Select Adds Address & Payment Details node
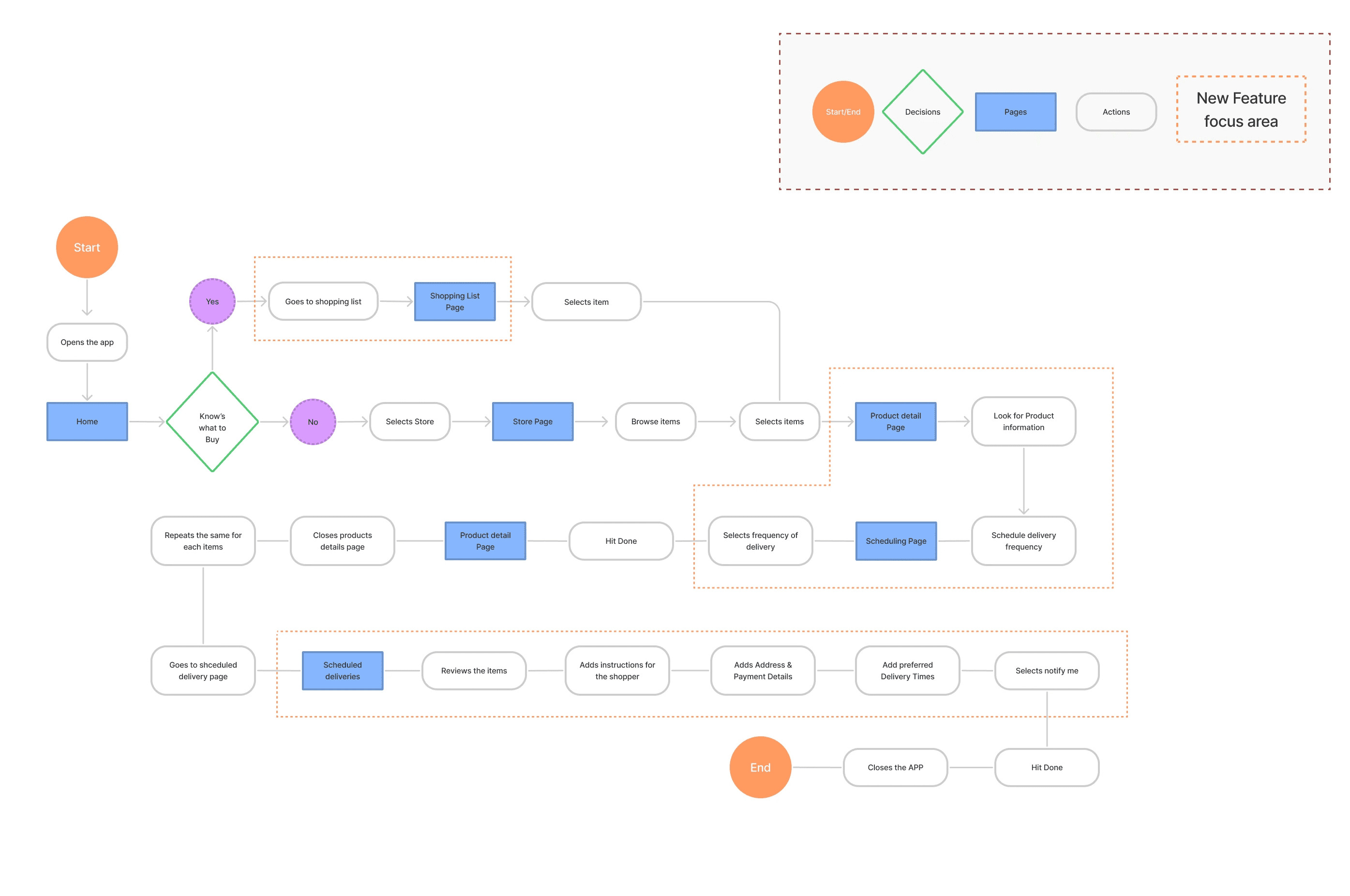Viewport: 1350px width, 896px height. (762, 670)
